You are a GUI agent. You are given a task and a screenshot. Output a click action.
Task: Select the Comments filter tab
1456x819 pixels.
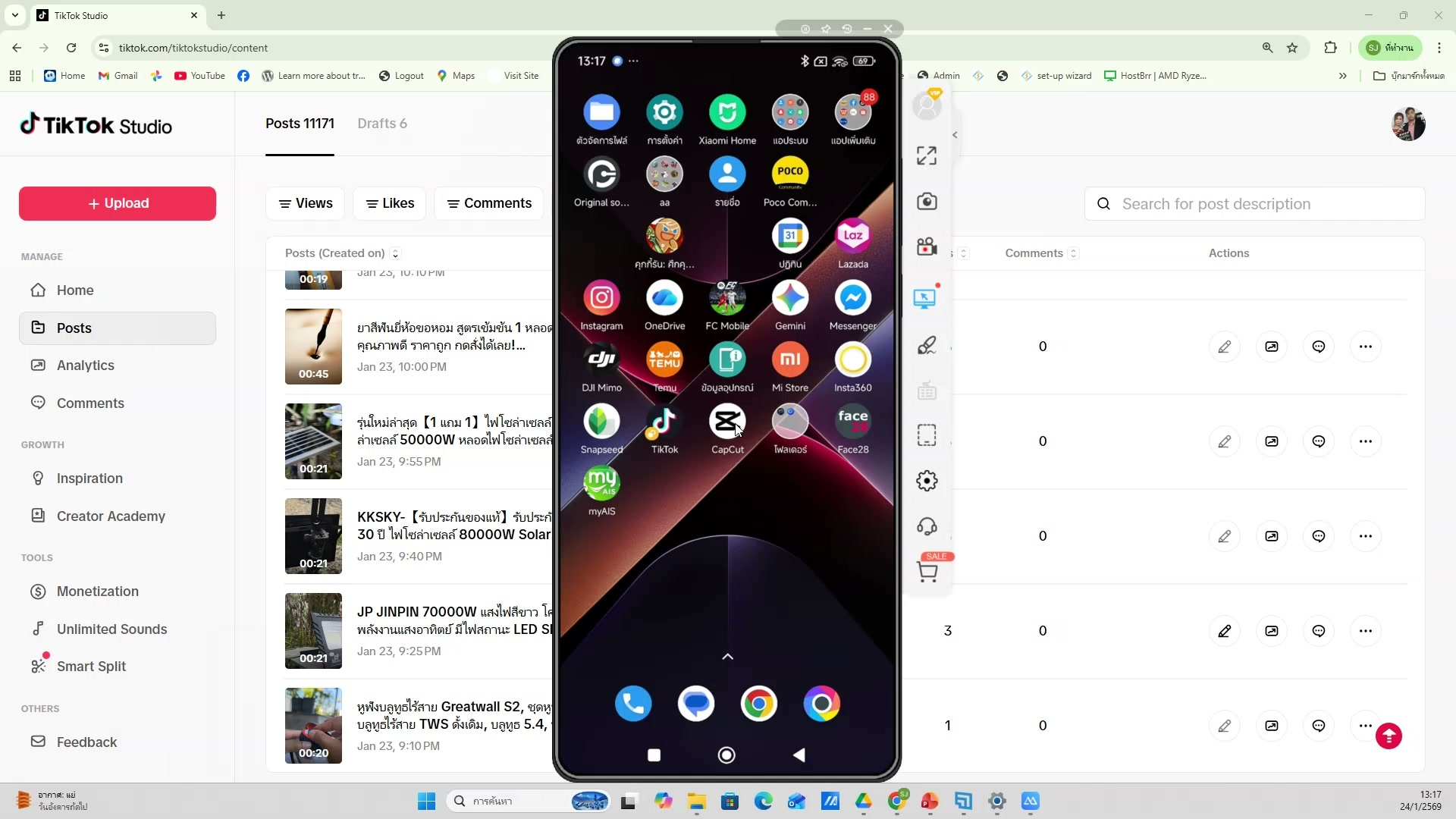489,203
